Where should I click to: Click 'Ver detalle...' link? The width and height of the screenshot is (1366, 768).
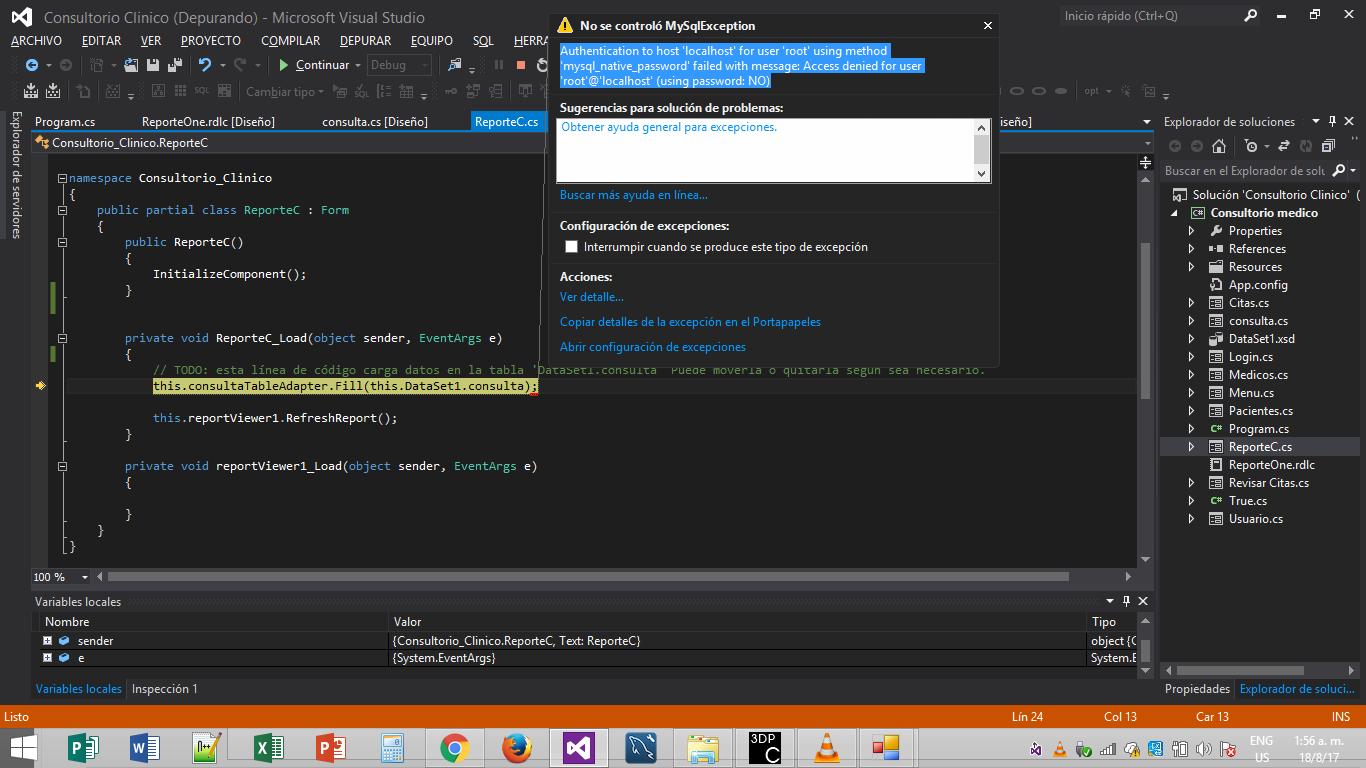[x=592, y=297]
